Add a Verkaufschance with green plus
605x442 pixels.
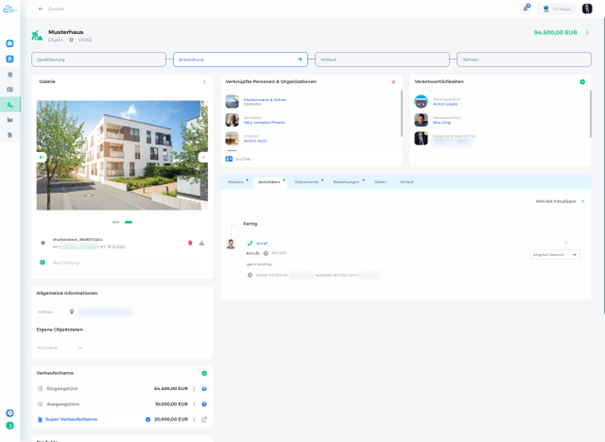tap(204, 373)
